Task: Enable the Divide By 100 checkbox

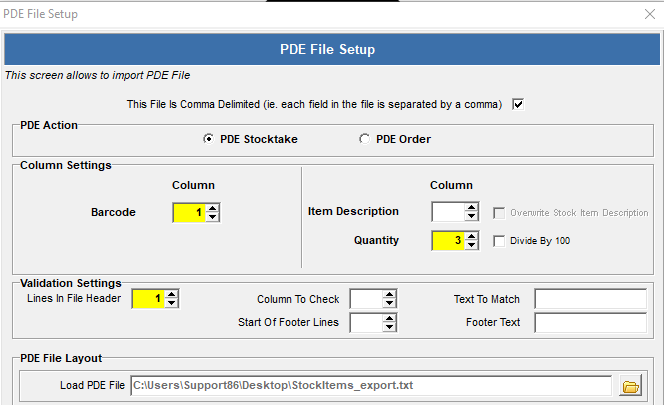Action: click(501, 241)
